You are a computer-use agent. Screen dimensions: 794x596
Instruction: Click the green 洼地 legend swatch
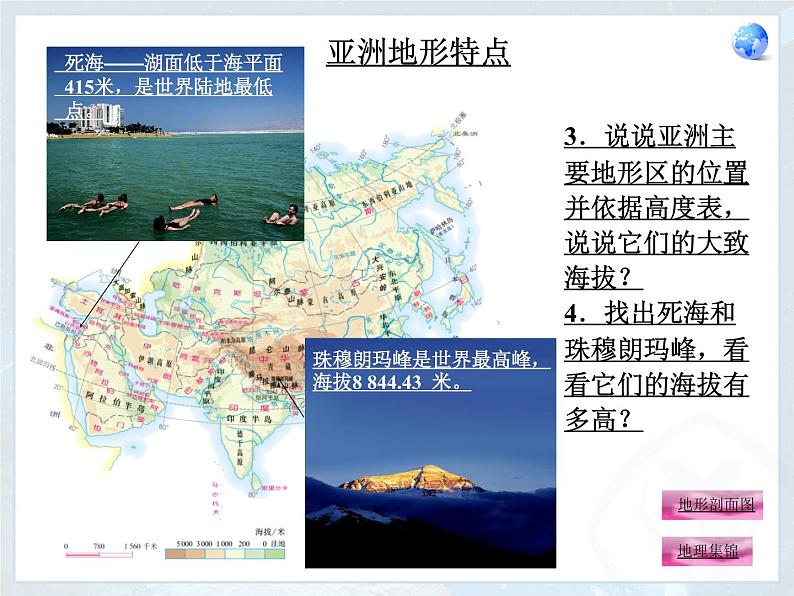[275, 553]
